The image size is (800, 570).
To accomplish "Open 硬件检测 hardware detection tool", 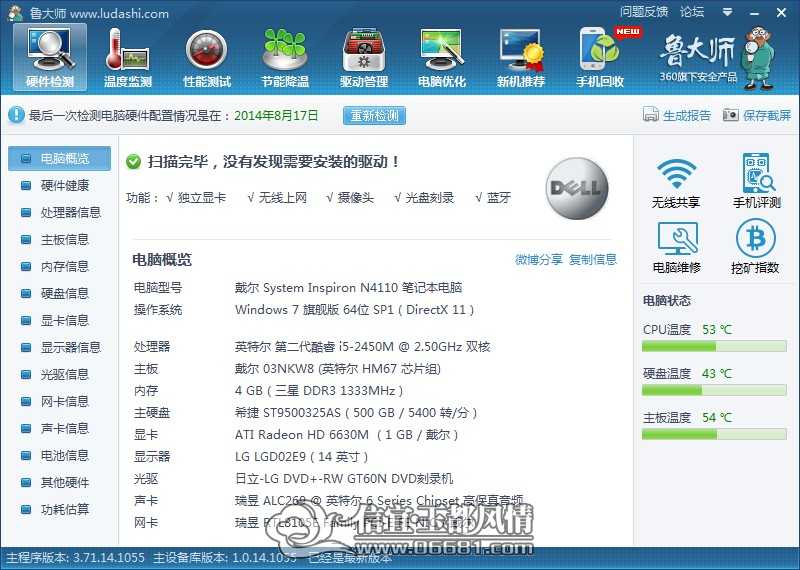I will [x=49, y=57].
